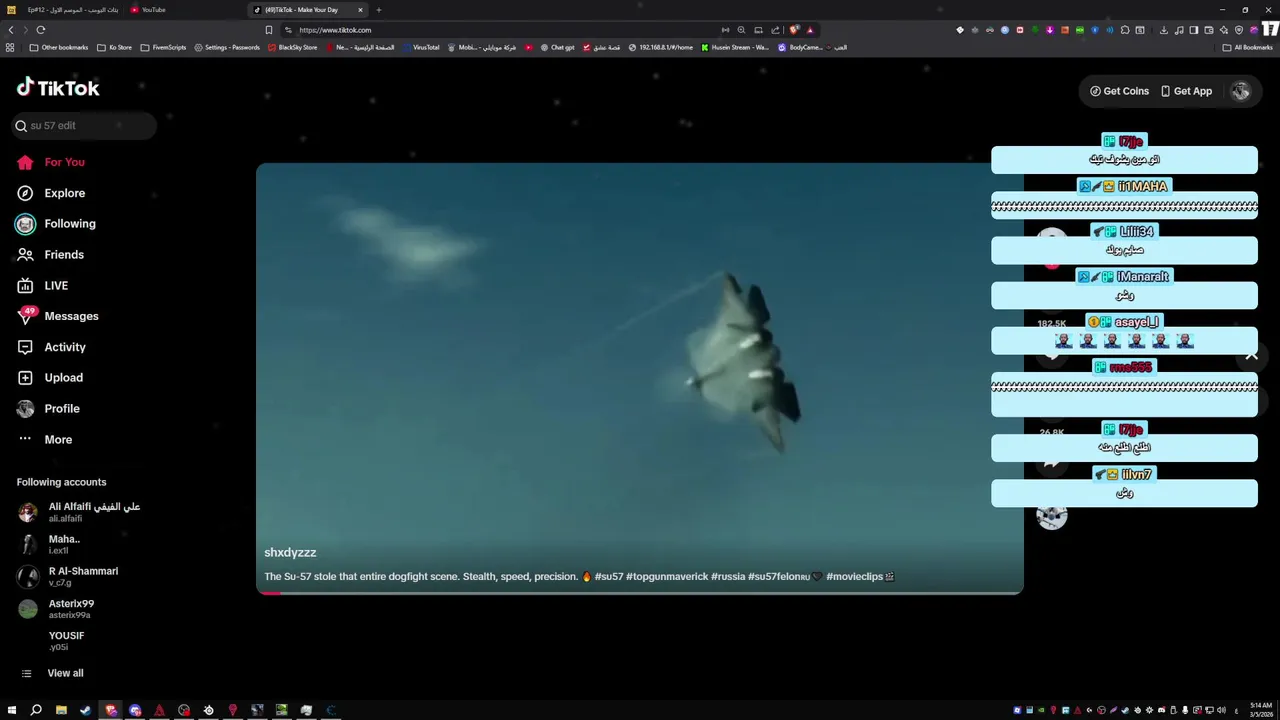Open a new browser tab
Viewport: 1280px width, 720px height.
click(x=379, y=10)
